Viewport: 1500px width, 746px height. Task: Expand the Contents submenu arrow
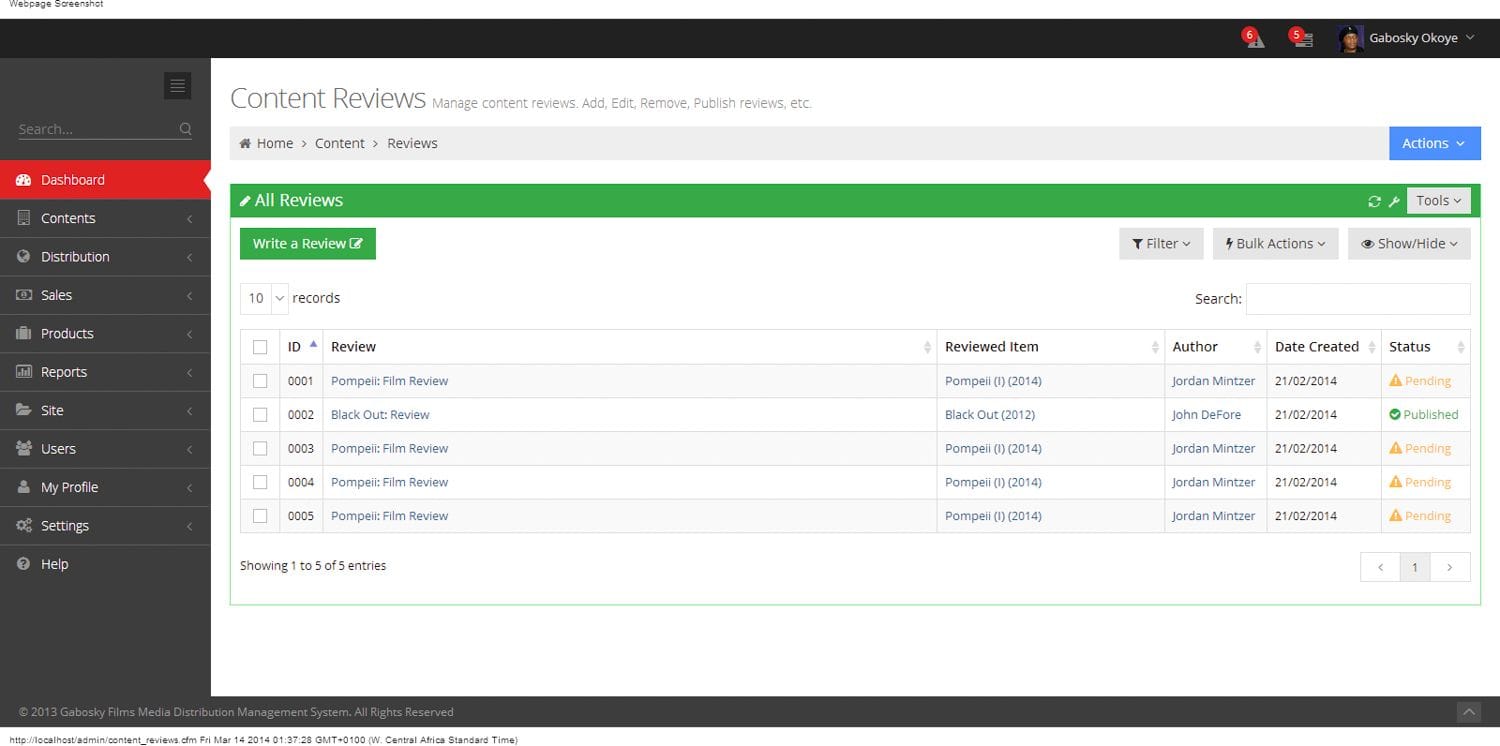coord(189,218)
